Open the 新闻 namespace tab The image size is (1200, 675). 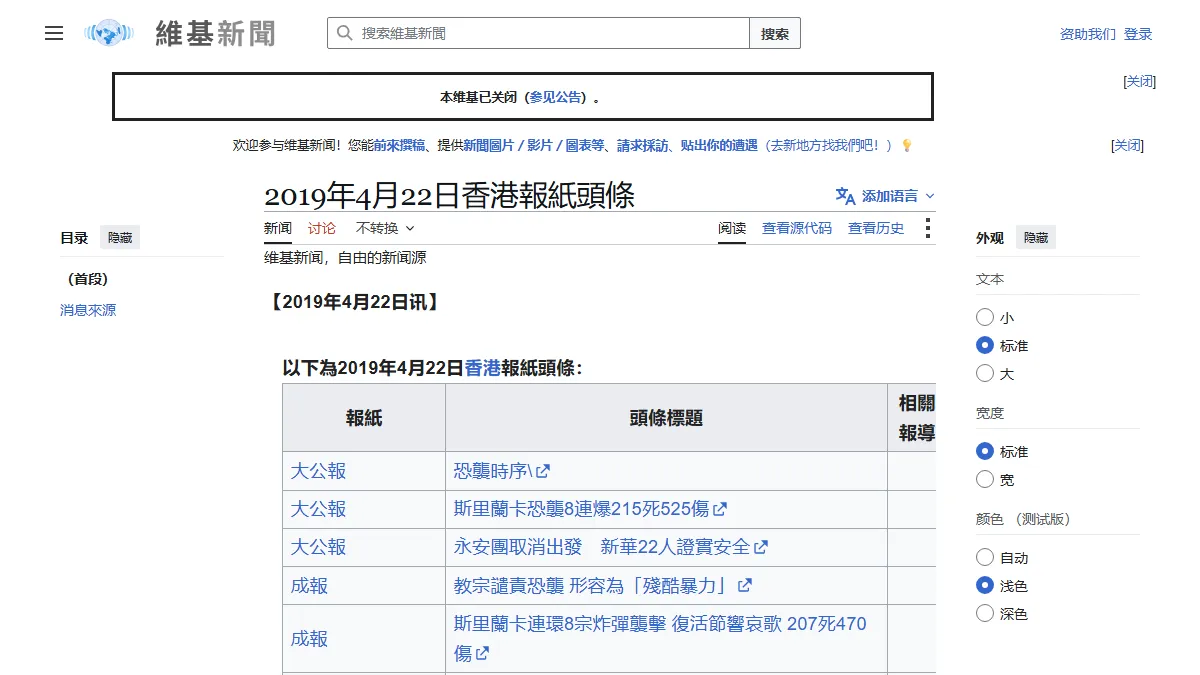click(x=278, y=228)
